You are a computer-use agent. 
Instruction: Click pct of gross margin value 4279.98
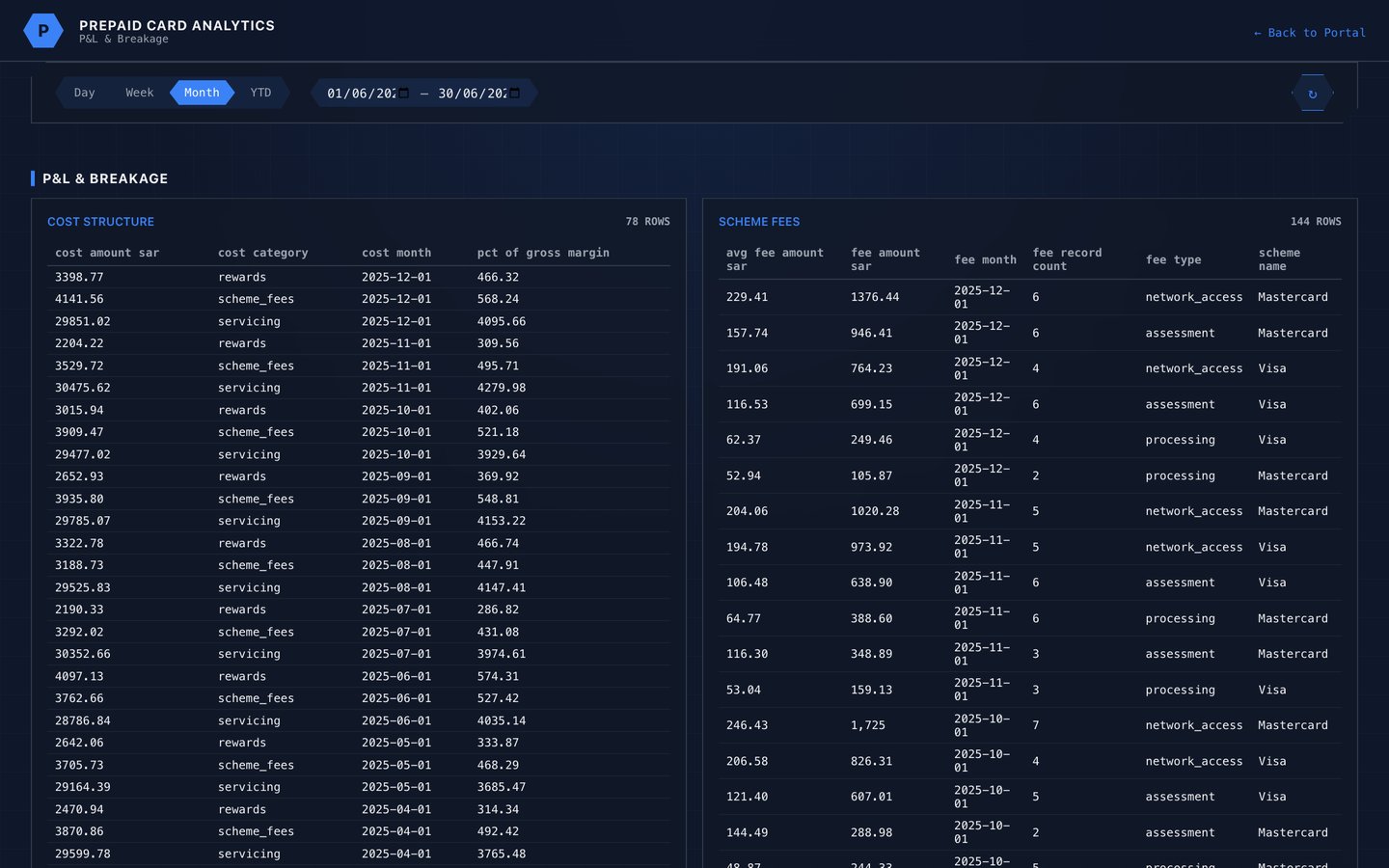(x=501, y=388)
